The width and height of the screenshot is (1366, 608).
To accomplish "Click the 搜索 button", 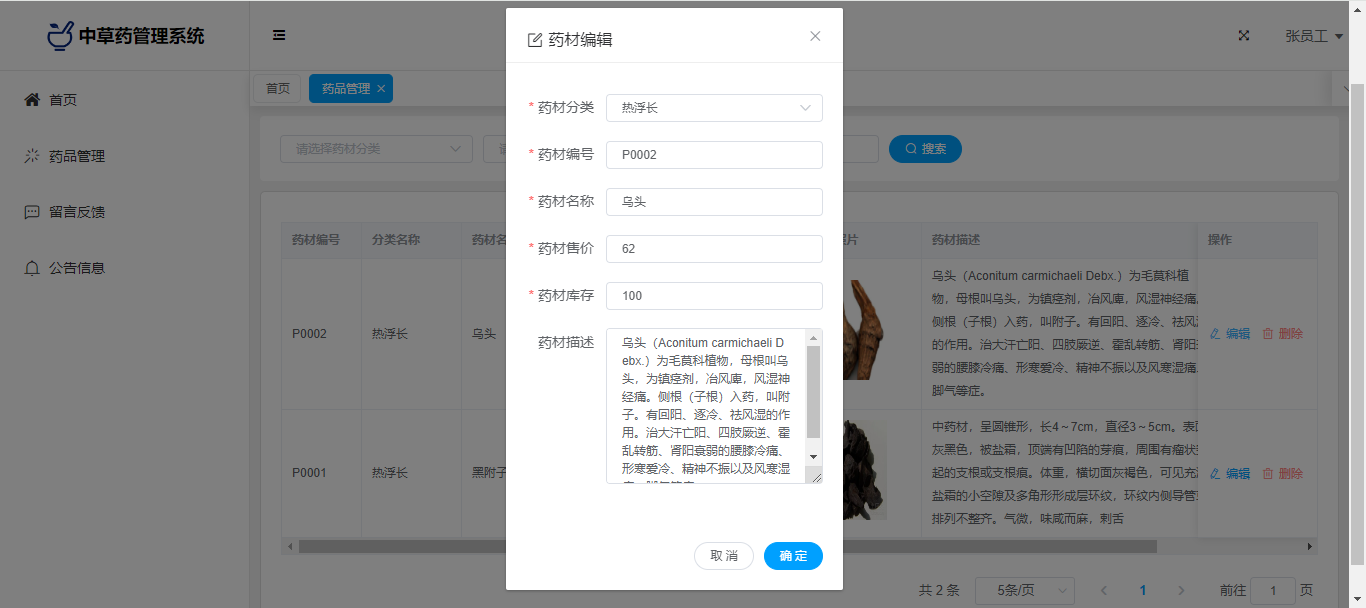I will coord(925,149).
